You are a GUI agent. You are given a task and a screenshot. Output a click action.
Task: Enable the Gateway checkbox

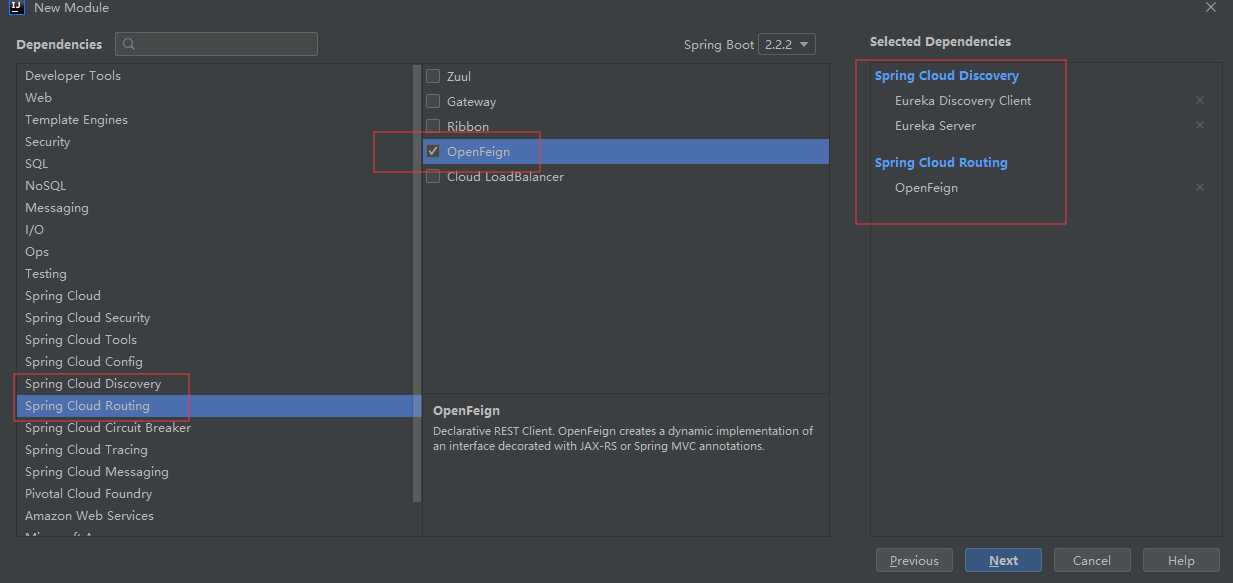(433, 101)
